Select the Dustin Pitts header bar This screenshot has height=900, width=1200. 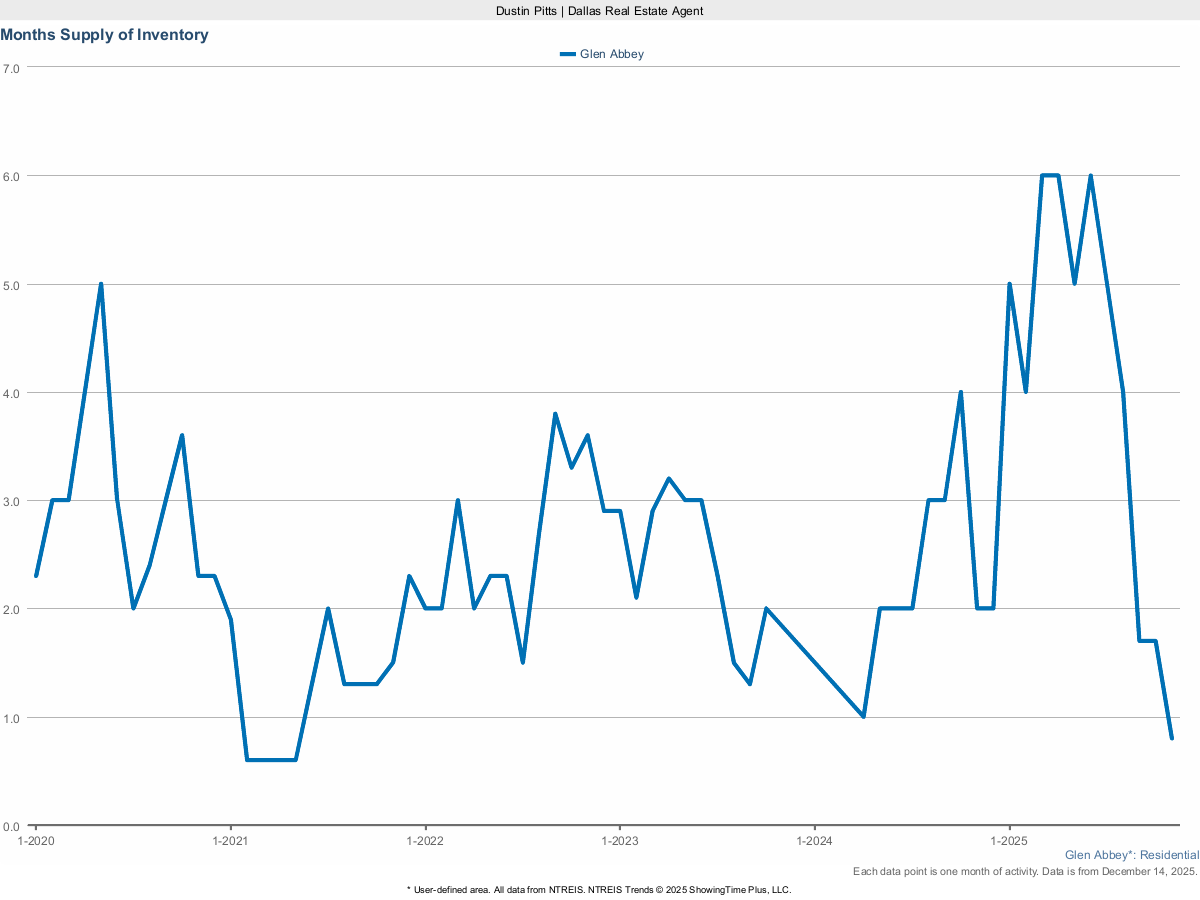pos(599,11)
